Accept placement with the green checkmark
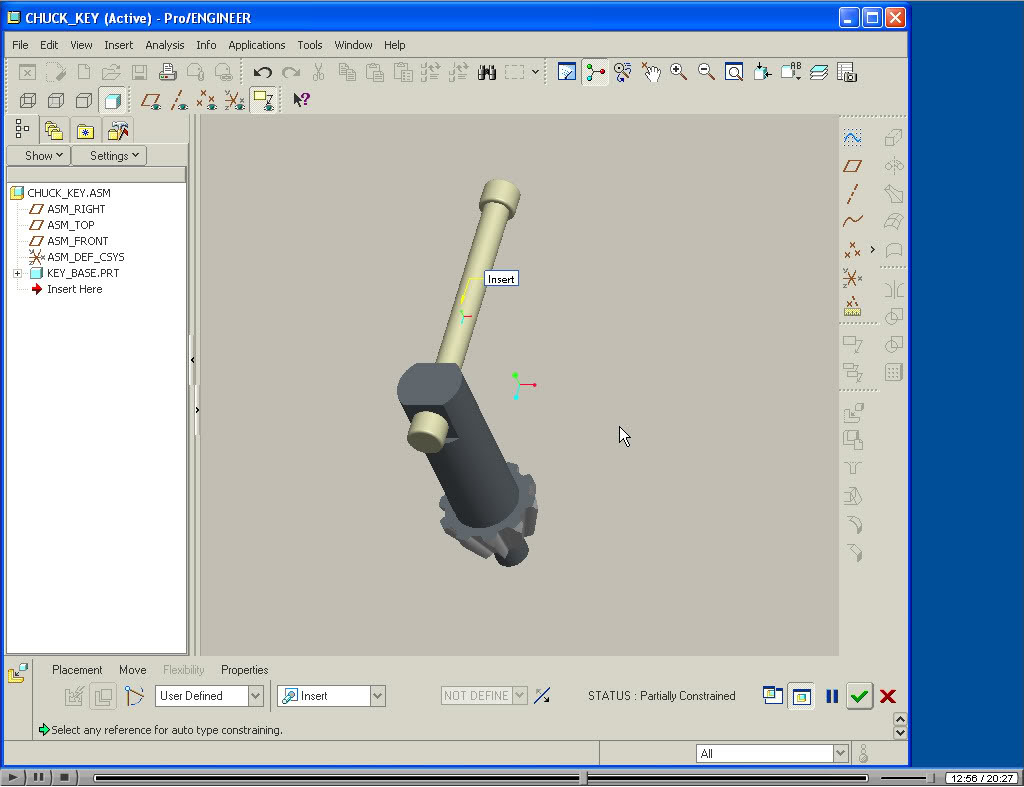 (859, 696)
